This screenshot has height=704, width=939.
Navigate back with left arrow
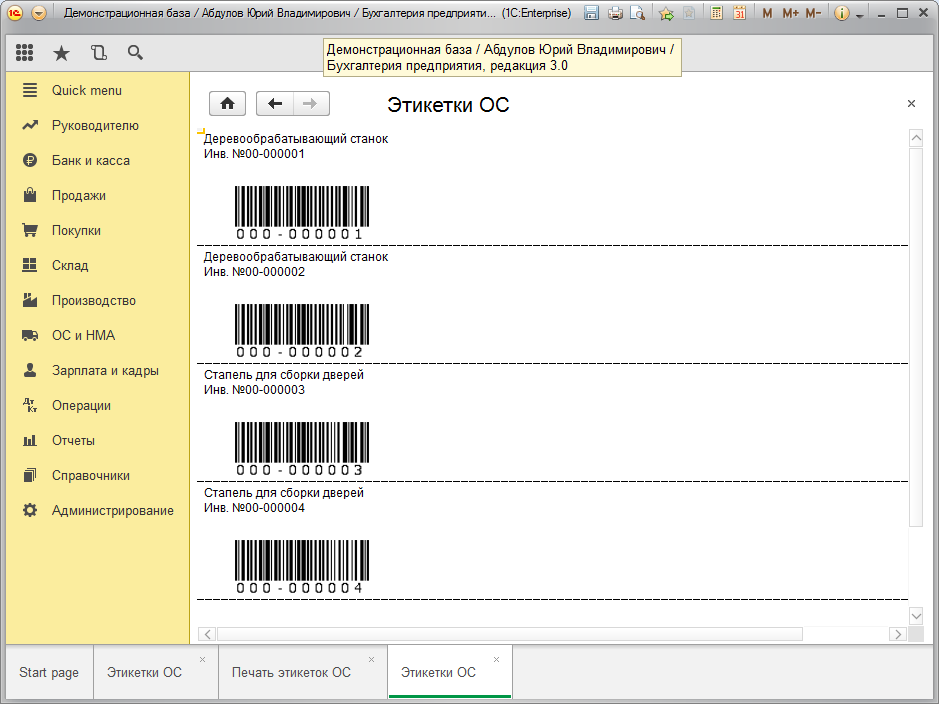click(275, 104)
